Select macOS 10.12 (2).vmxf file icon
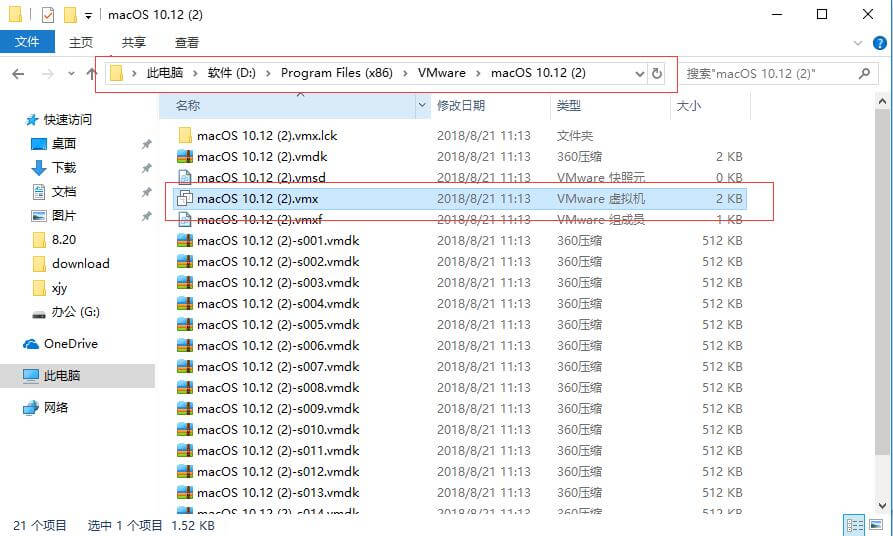This screenshot has width=893, height=536. pyautogui.click(x=185, y=219)
